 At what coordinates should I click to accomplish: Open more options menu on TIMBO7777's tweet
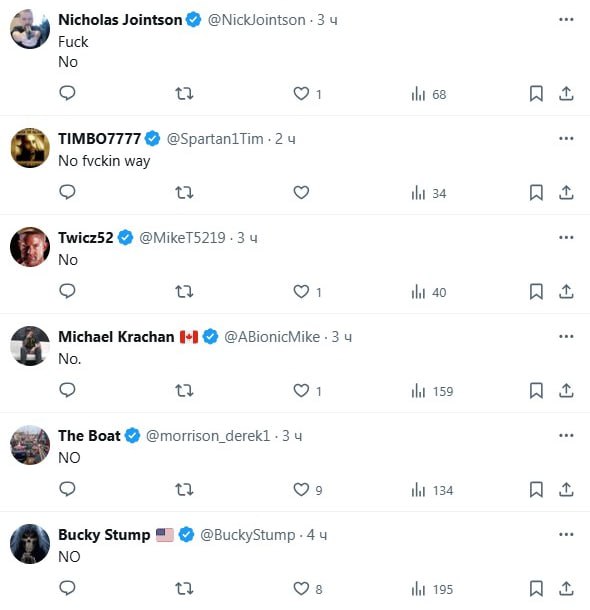pos(566,138)
